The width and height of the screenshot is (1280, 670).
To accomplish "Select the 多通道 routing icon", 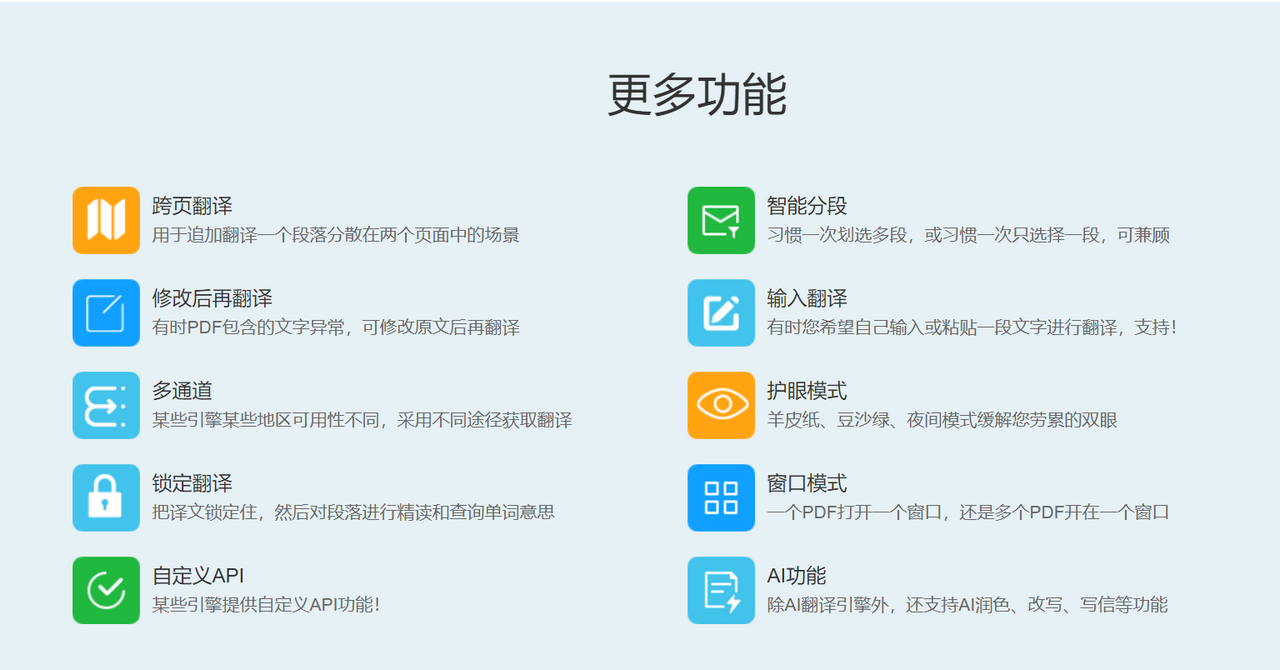I will click(x=106, y=405).
